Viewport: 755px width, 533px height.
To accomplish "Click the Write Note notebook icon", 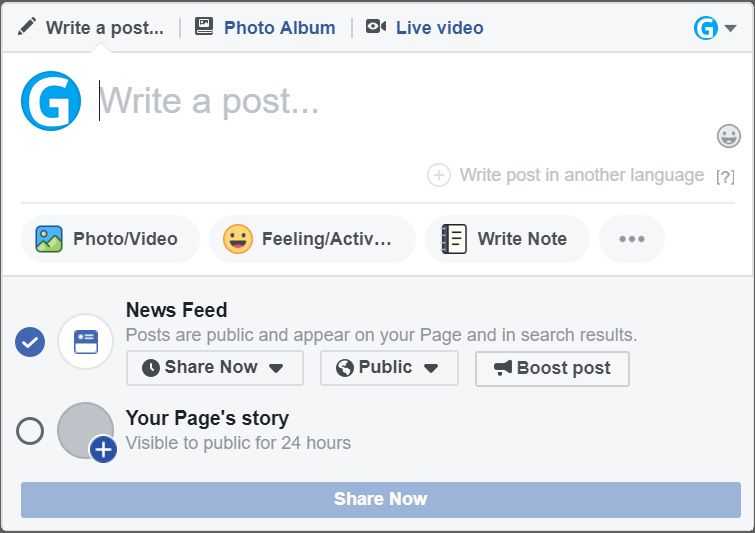I will click(x=454, y=239).
